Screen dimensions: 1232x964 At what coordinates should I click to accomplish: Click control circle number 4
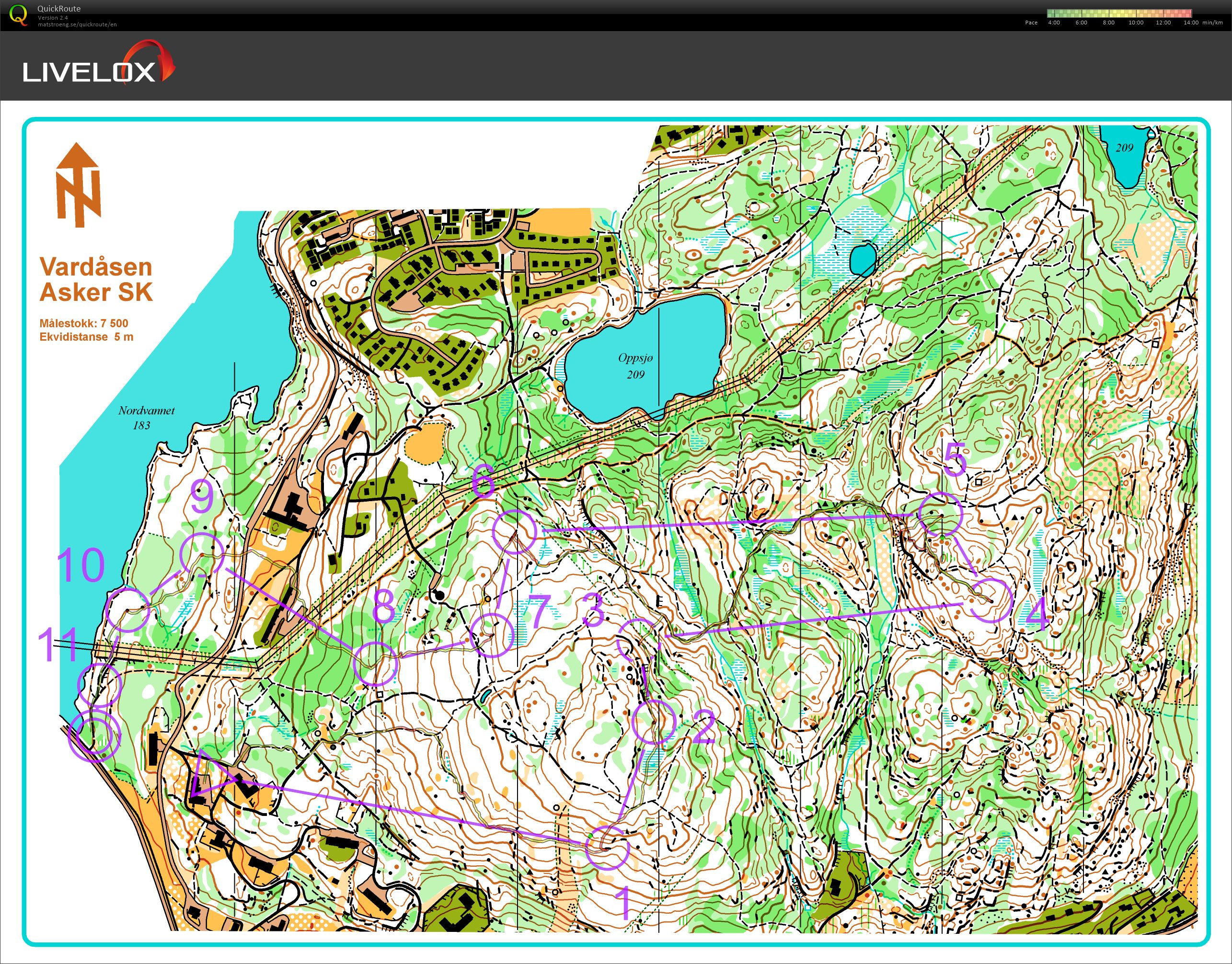coord(991,600)
